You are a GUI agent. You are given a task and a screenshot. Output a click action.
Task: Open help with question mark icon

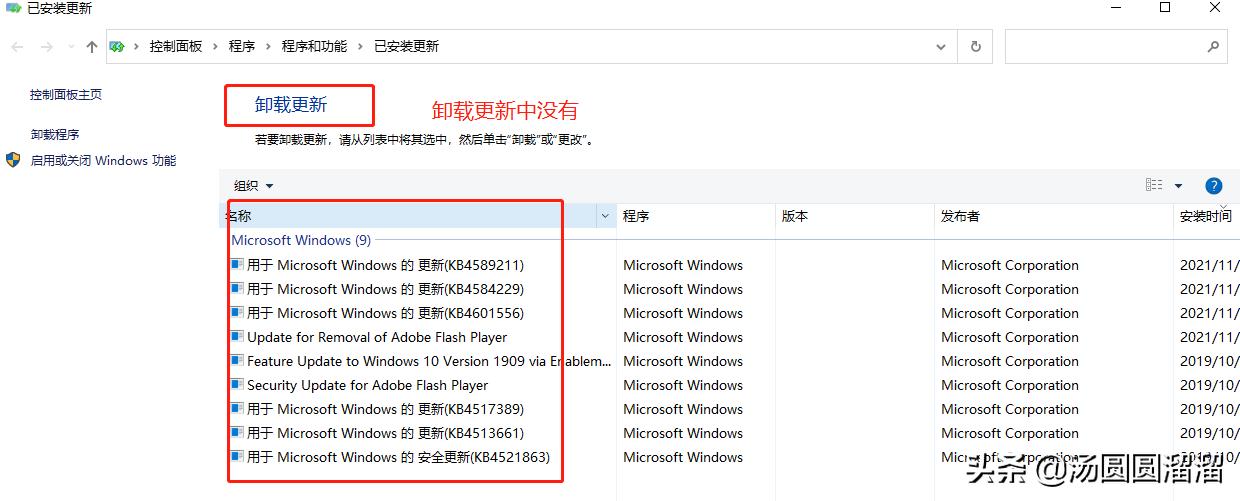tap(1213, 185)
